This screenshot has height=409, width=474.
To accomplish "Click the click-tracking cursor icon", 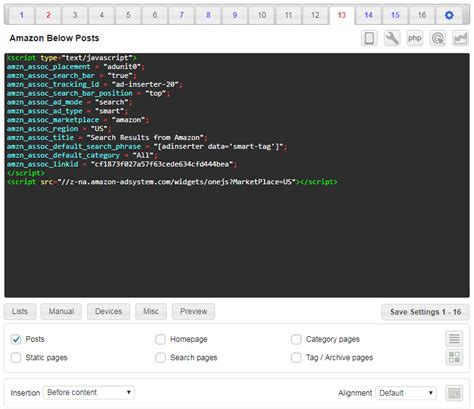I will tap(438, 38).
